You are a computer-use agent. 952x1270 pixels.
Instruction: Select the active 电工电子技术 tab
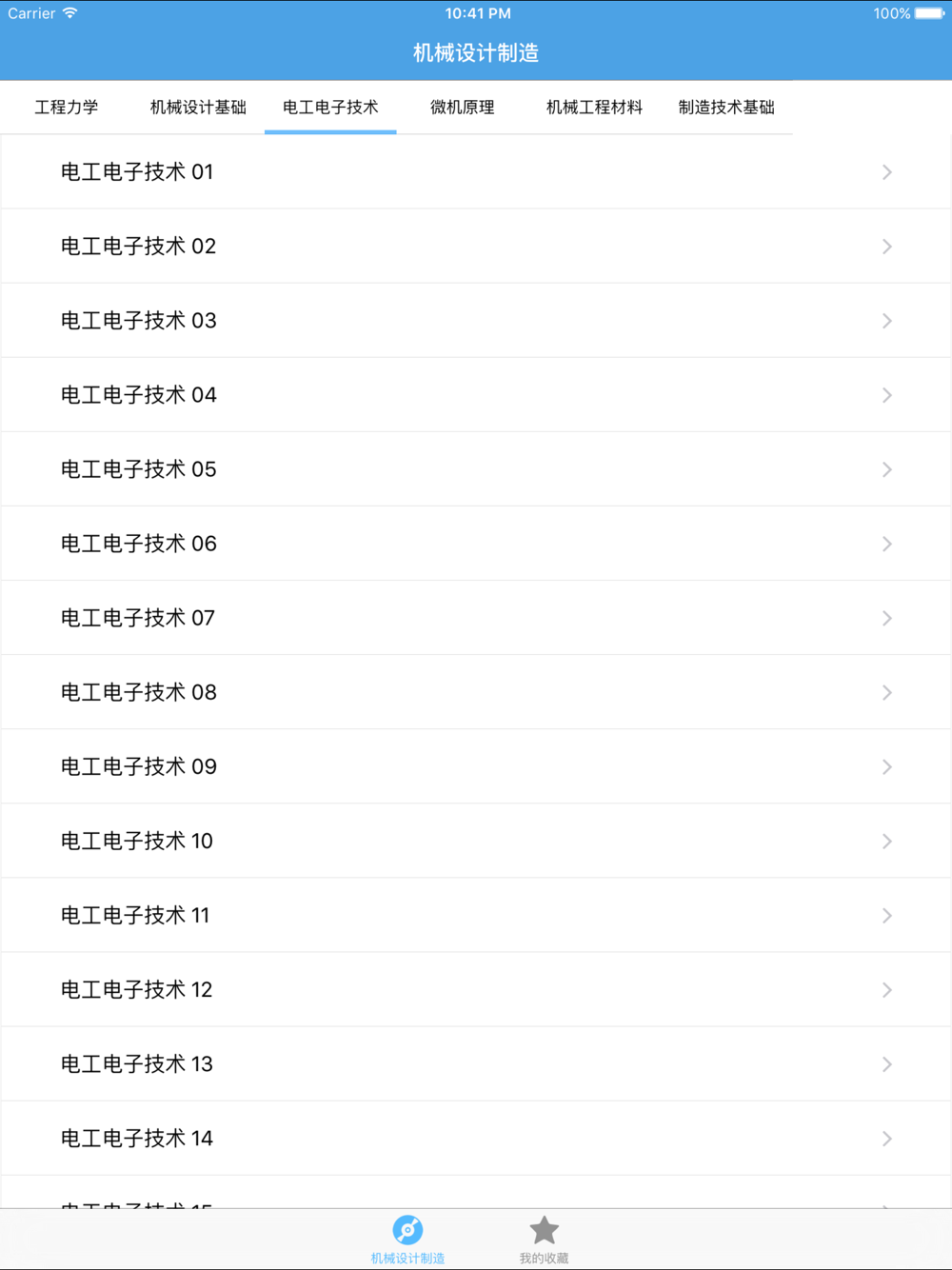point(330,108)
